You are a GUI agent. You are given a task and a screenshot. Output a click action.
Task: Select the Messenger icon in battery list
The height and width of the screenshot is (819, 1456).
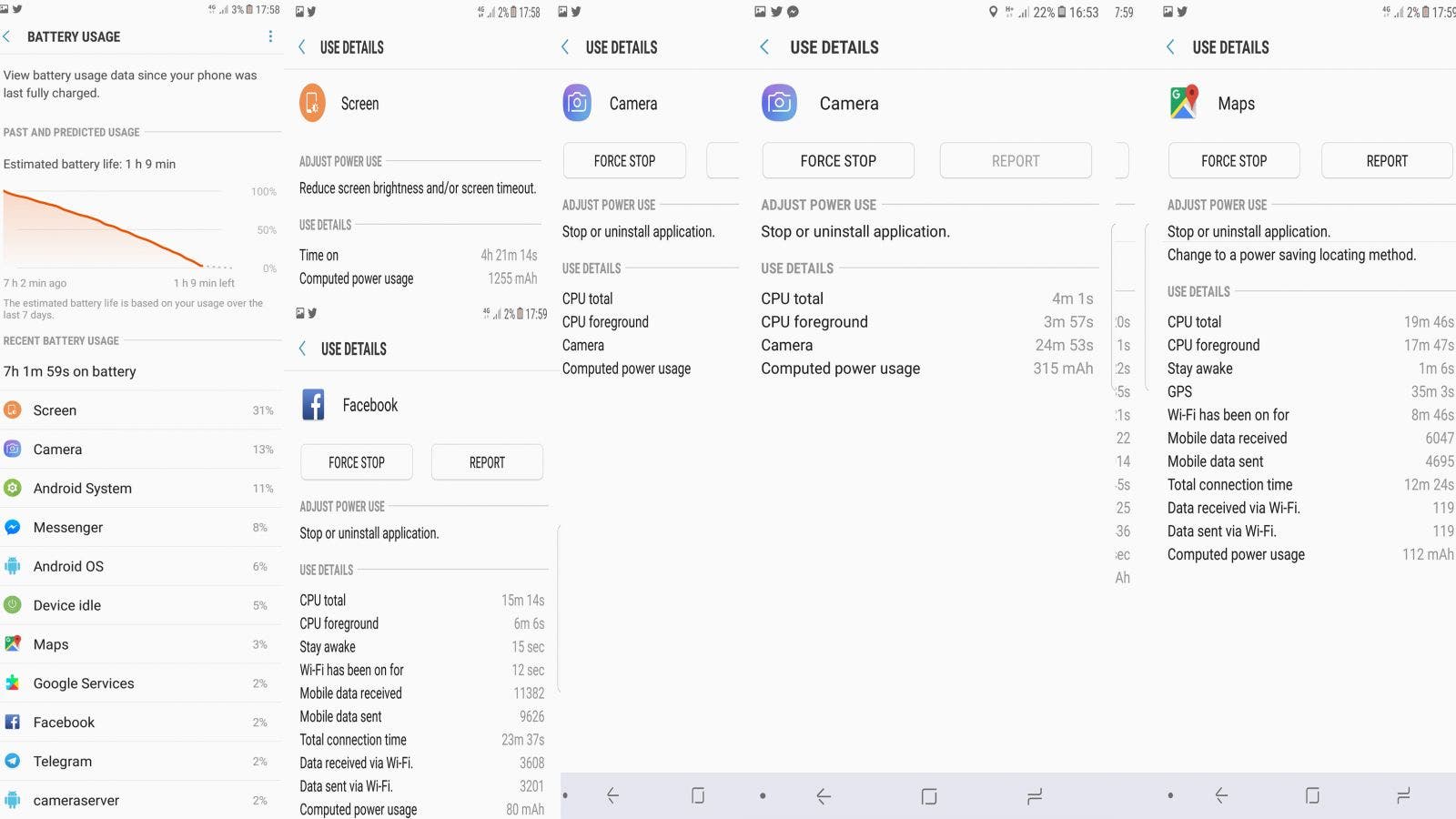(13, 528)
